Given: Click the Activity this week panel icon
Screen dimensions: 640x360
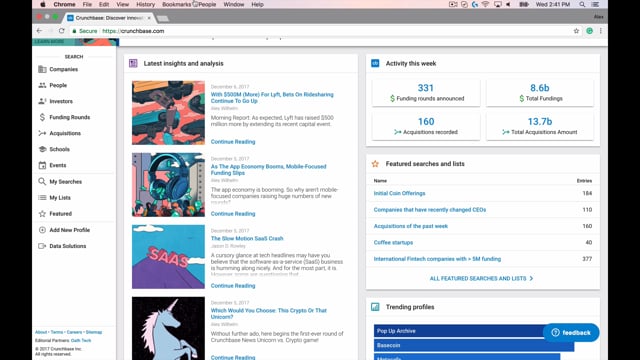Looking at the screenshot, I should pyautogui.click(x=375, y=63).
